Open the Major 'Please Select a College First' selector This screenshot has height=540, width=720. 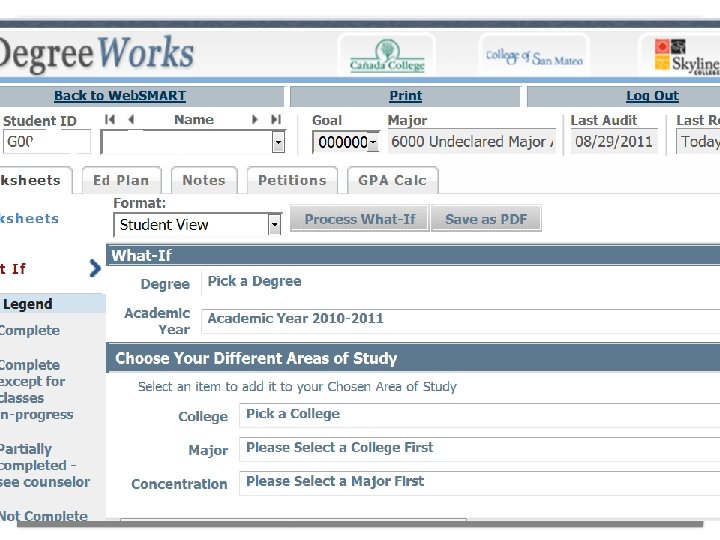click(479, 449)
